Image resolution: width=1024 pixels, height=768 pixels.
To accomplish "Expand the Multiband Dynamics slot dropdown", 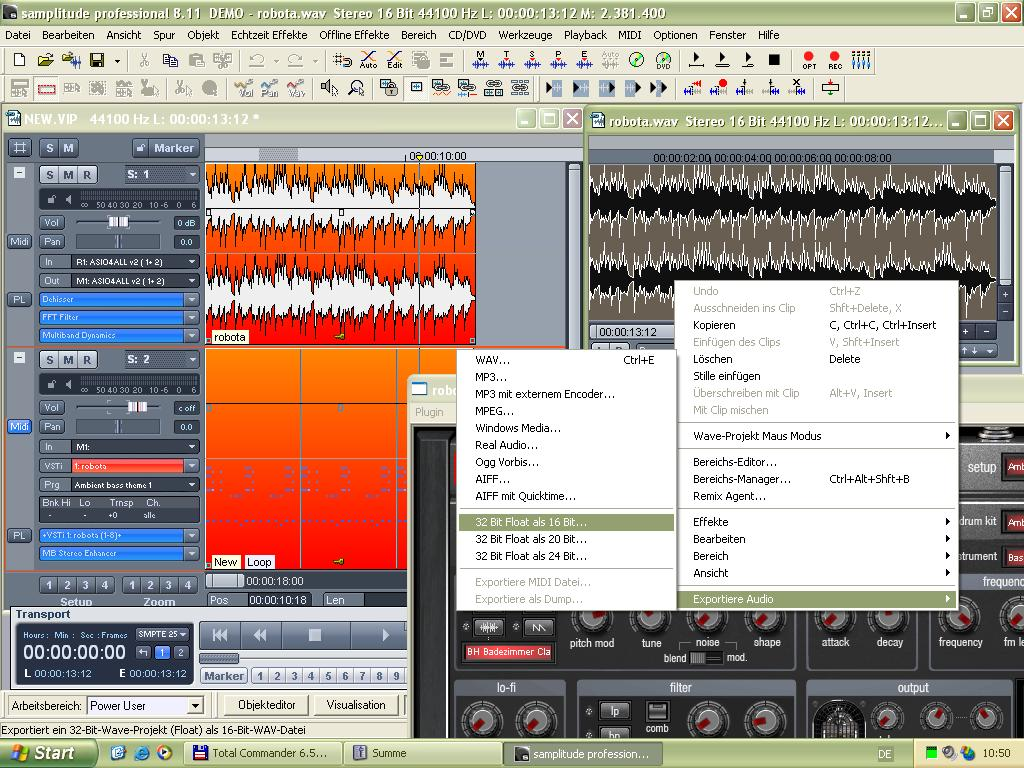I will (x=191, y=335).
